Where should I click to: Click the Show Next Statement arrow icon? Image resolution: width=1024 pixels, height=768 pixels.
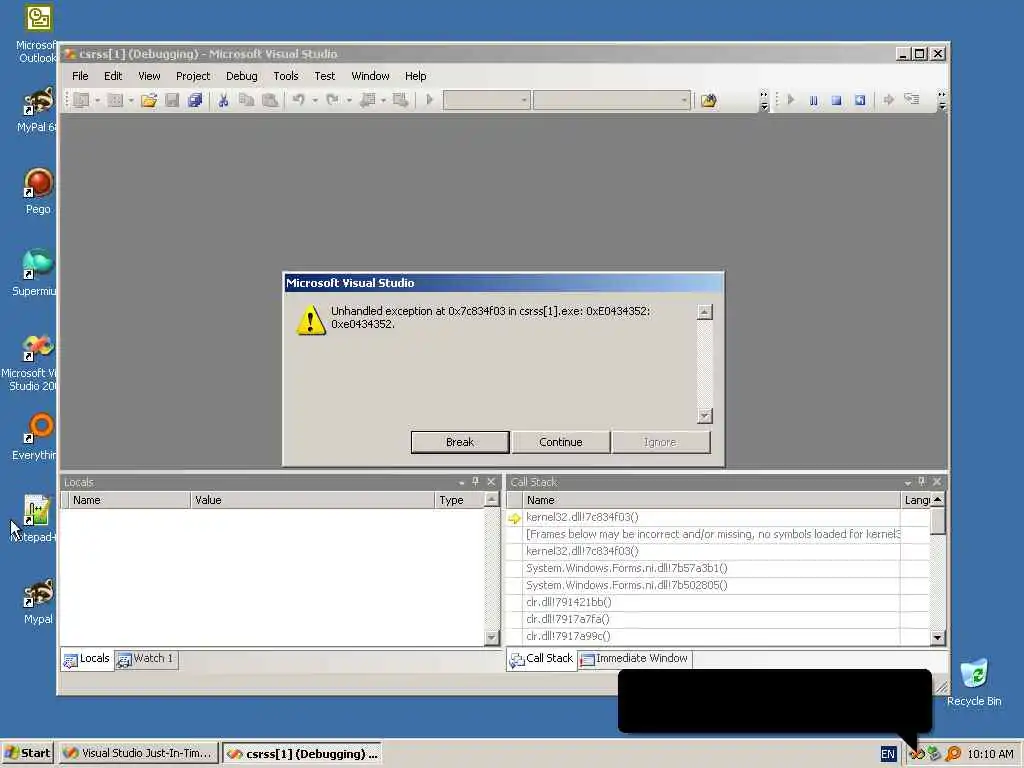click(x=888, y=100)
